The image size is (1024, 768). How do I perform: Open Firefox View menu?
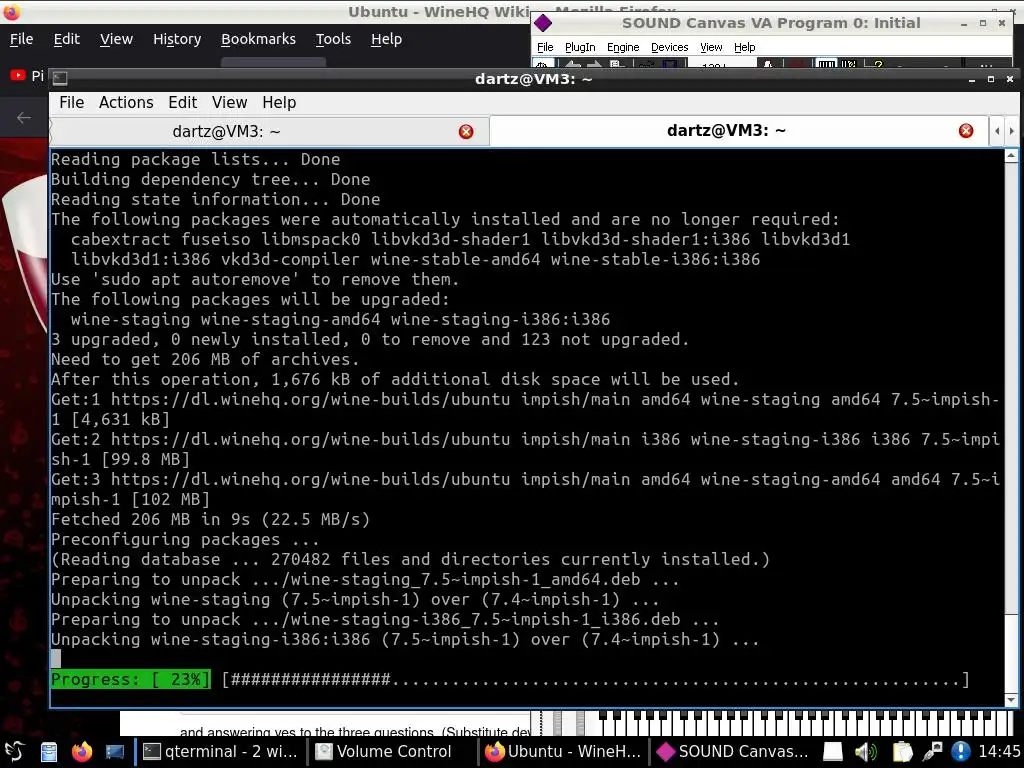[x=116, y=39]
